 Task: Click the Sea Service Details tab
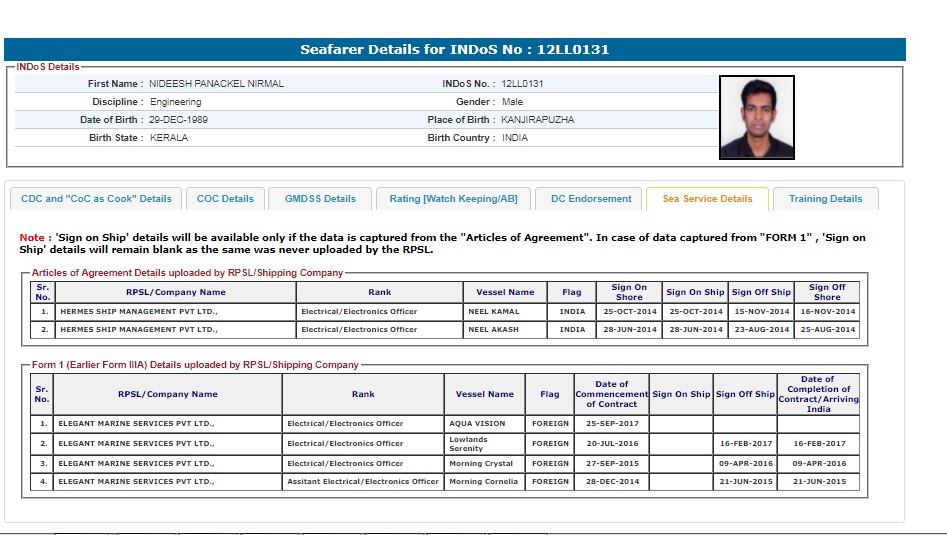[x=707, y=199]
